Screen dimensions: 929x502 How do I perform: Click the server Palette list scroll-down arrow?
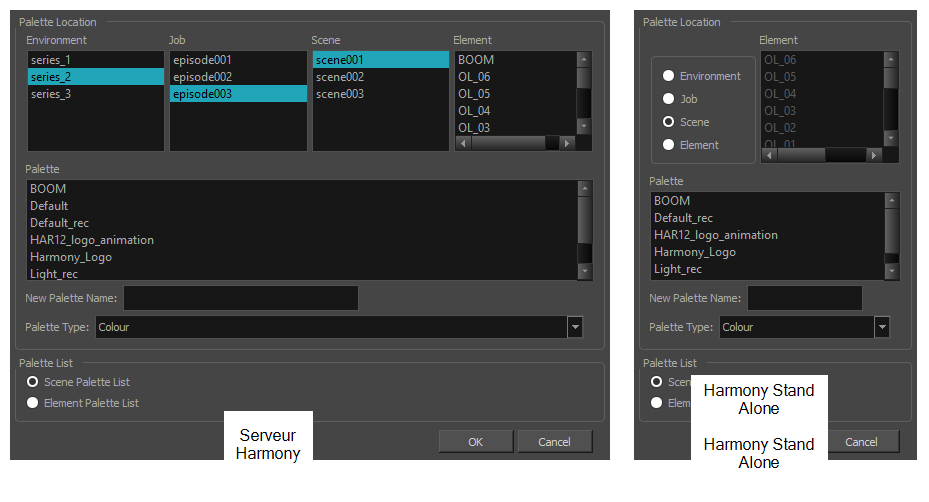tap(585, 271)
